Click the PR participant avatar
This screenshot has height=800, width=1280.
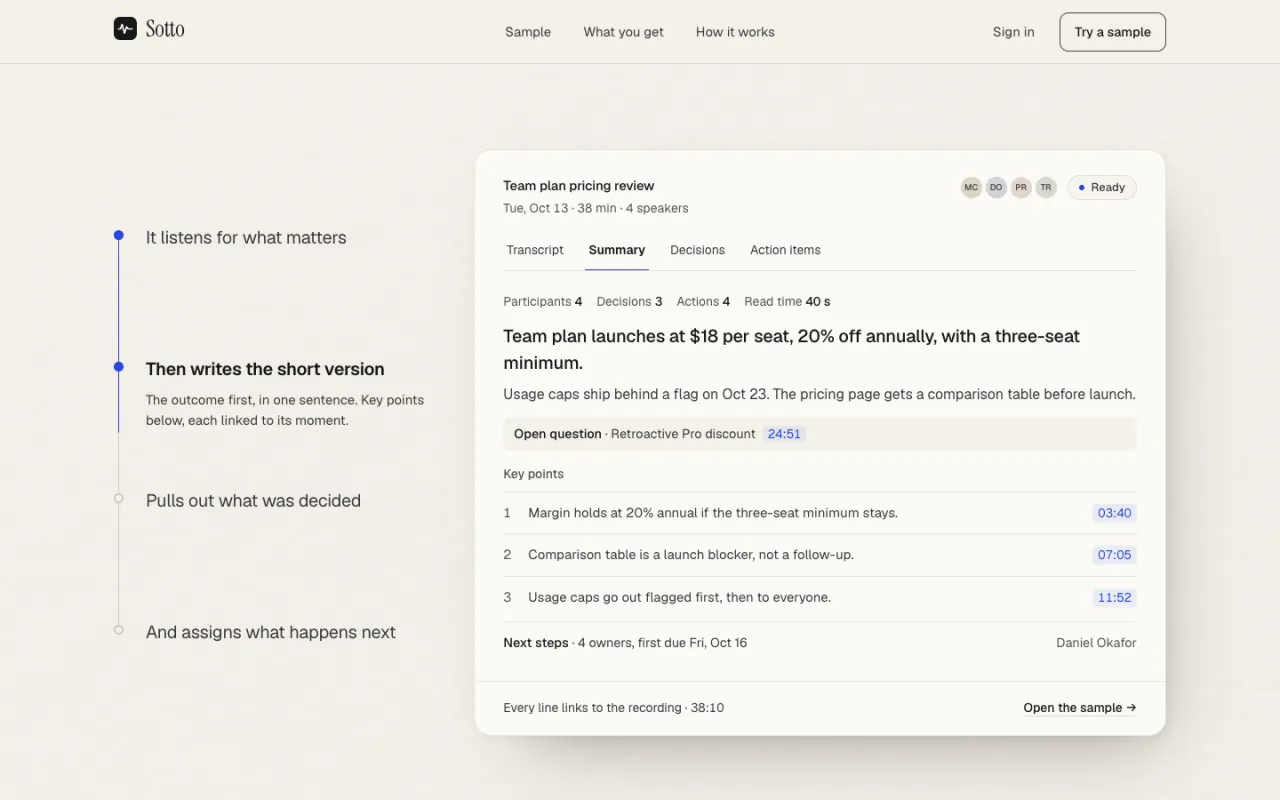coord(1021,187)
